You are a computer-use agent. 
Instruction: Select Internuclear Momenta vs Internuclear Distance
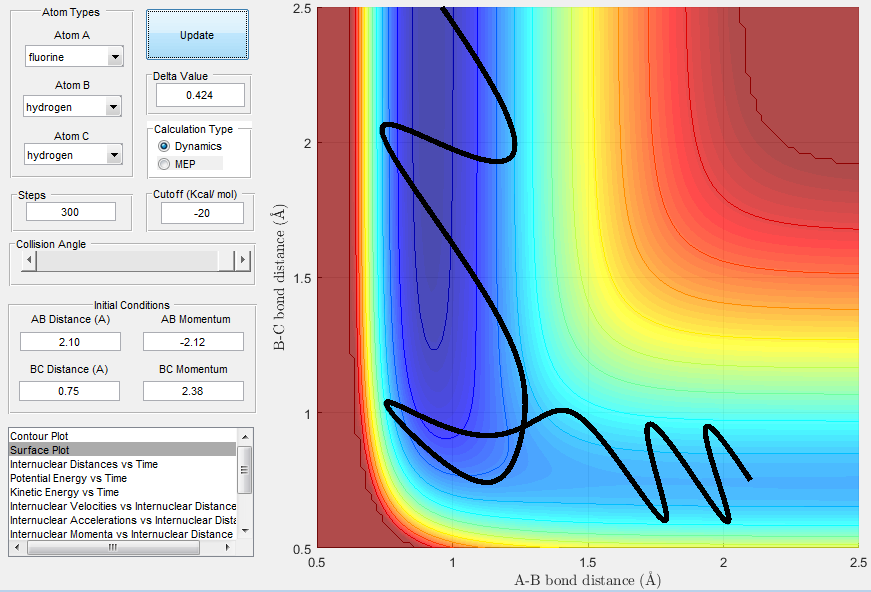(x=123, y=534)
